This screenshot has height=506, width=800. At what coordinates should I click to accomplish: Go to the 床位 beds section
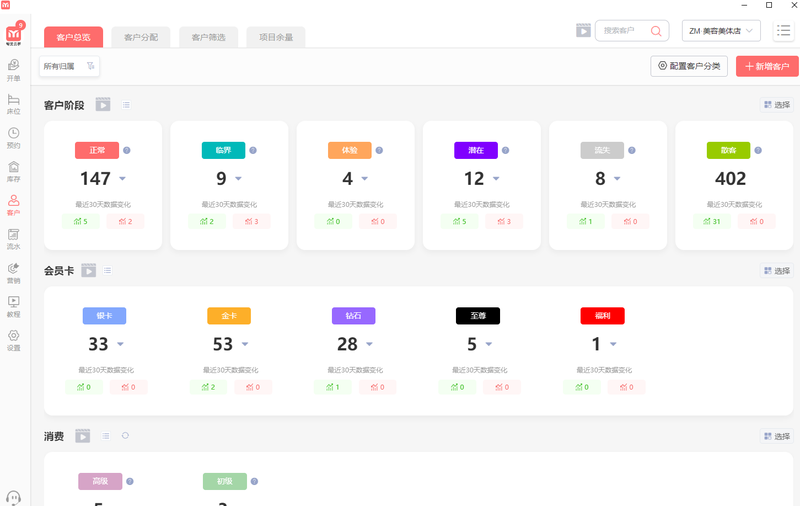pyautogui.click(x=14, y=104)
